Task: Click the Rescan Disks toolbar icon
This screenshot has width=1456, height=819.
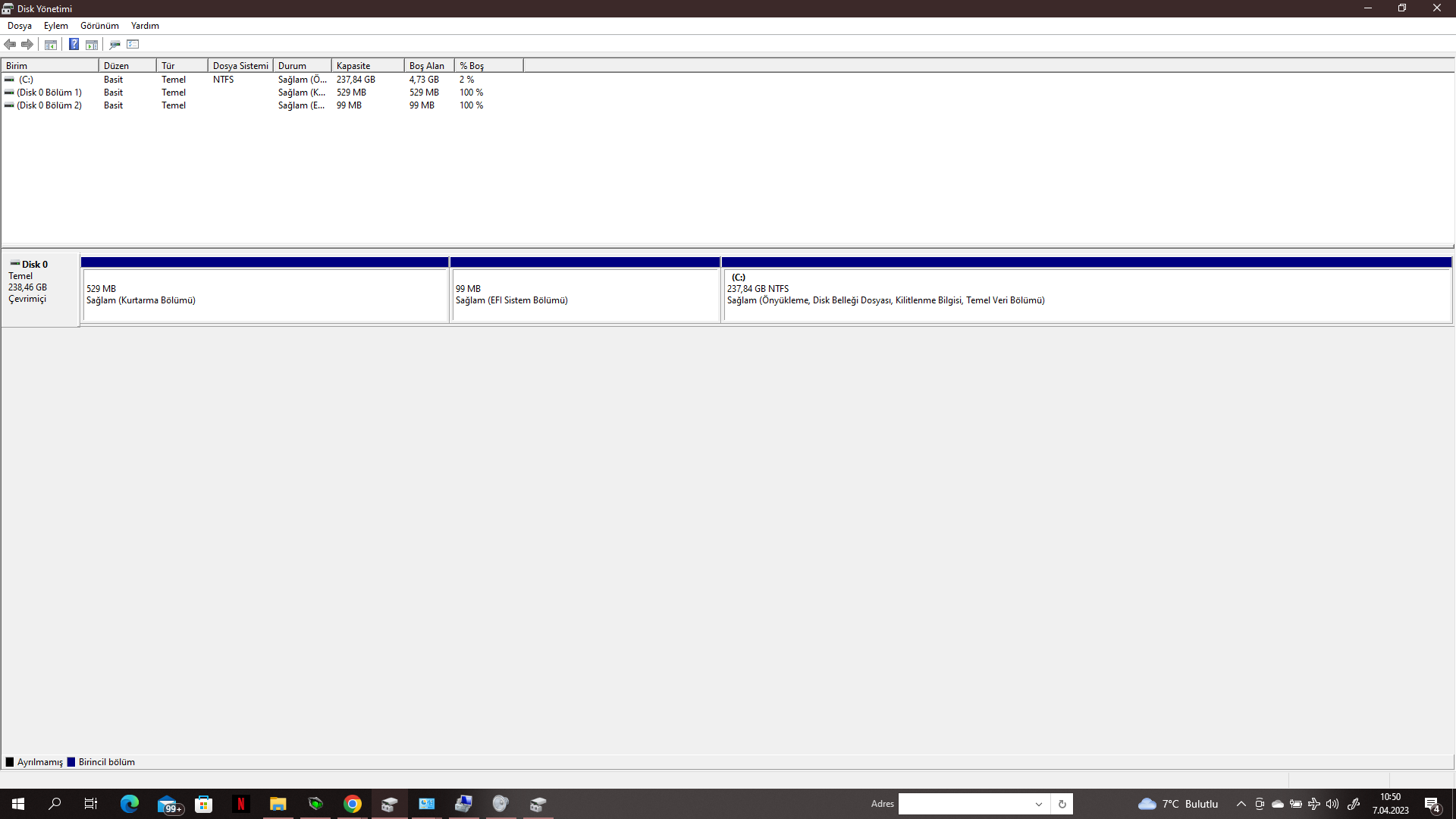Action: [115, 44]
